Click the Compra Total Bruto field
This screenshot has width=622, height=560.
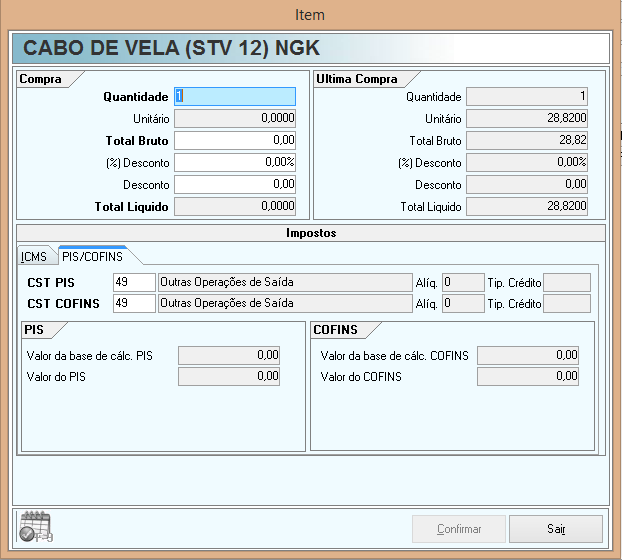(235, 140)
